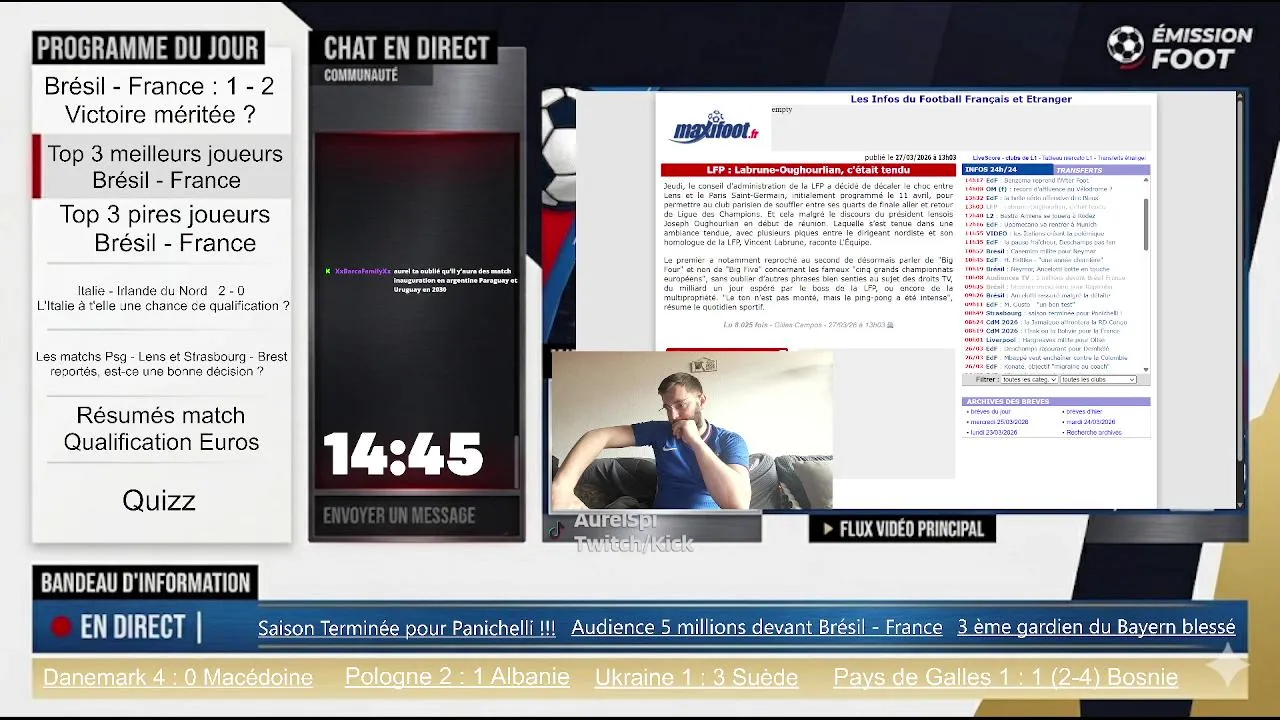Click the red 'LFP : Labrune-Oughourlian' article headline

tap(808, 170)
